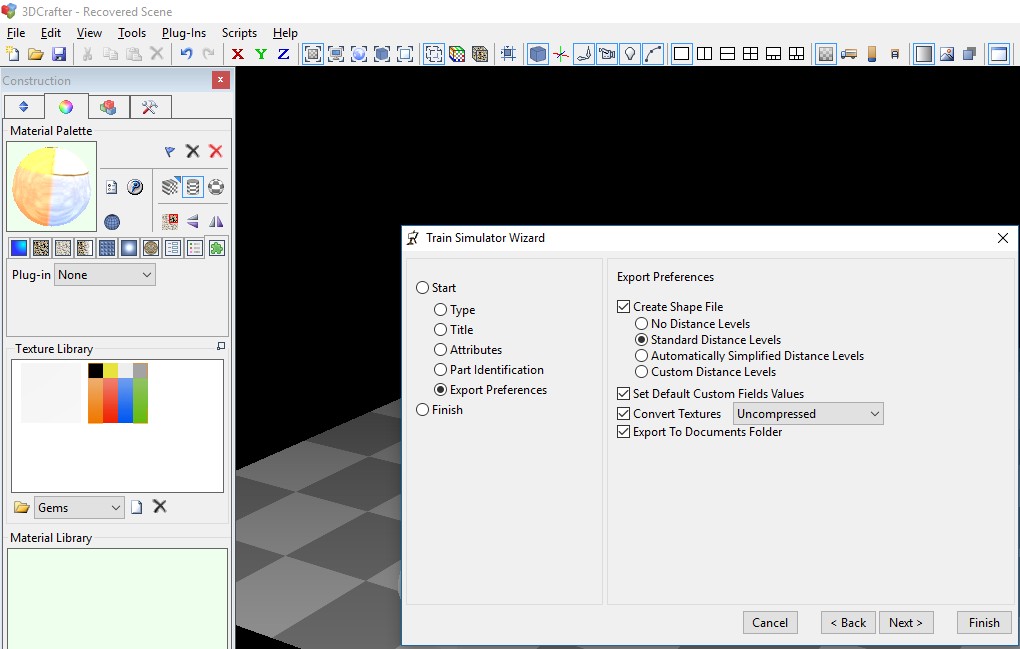Open the Scripts menu
1020x649 pixels.
point(239,33)
